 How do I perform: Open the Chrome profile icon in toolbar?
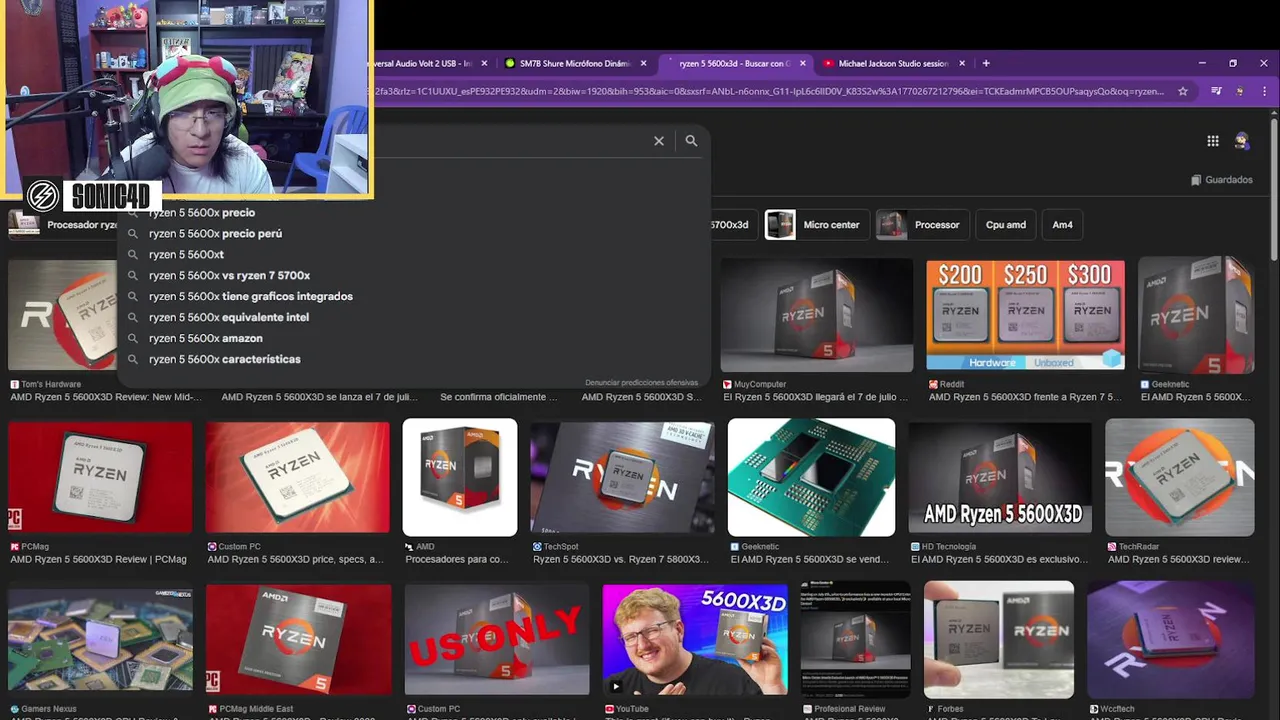[x=1240, y=91]
